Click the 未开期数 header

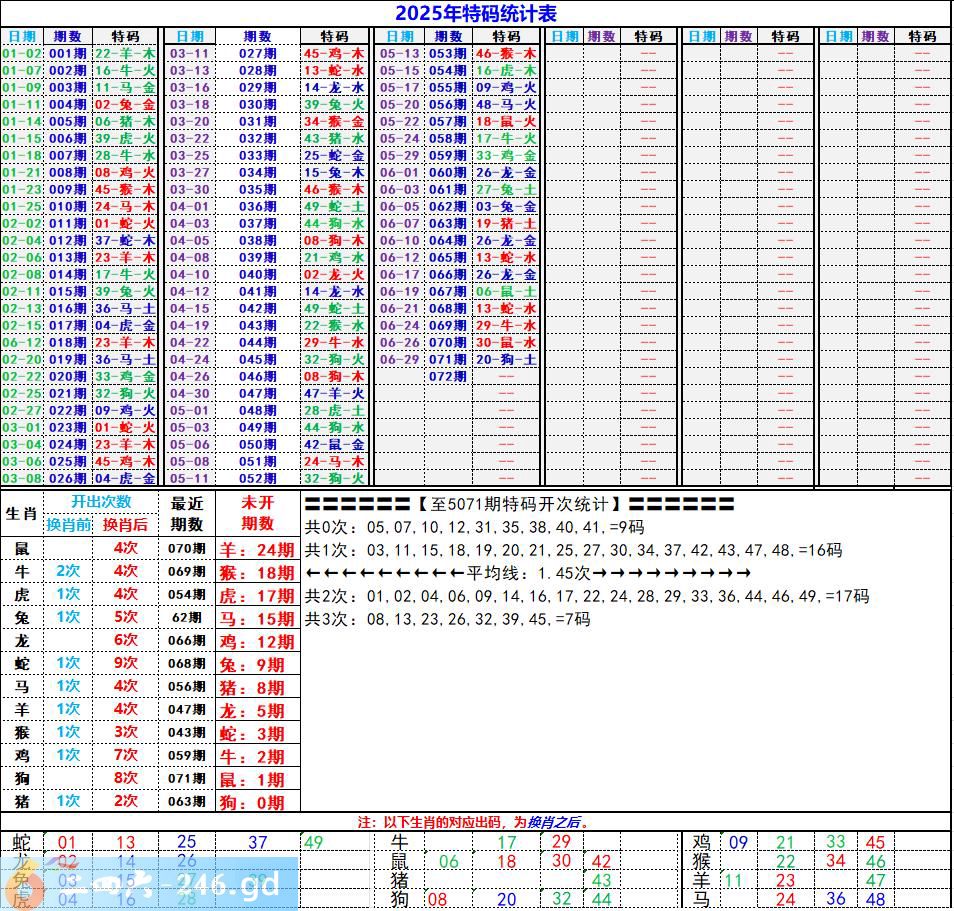coord(258,512)
